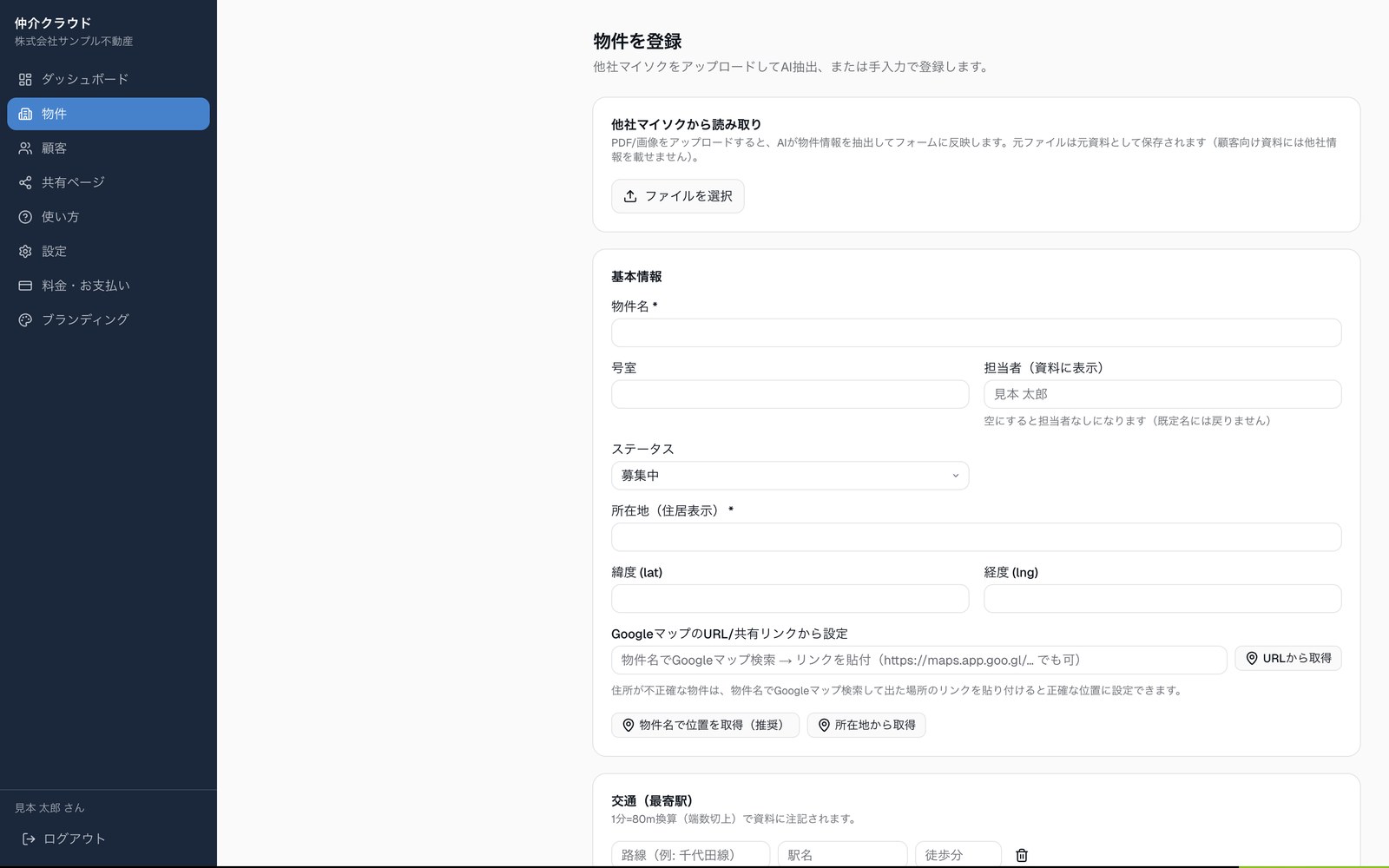
Task: Delete the station row with trash icon
Action: [1022, 855]
